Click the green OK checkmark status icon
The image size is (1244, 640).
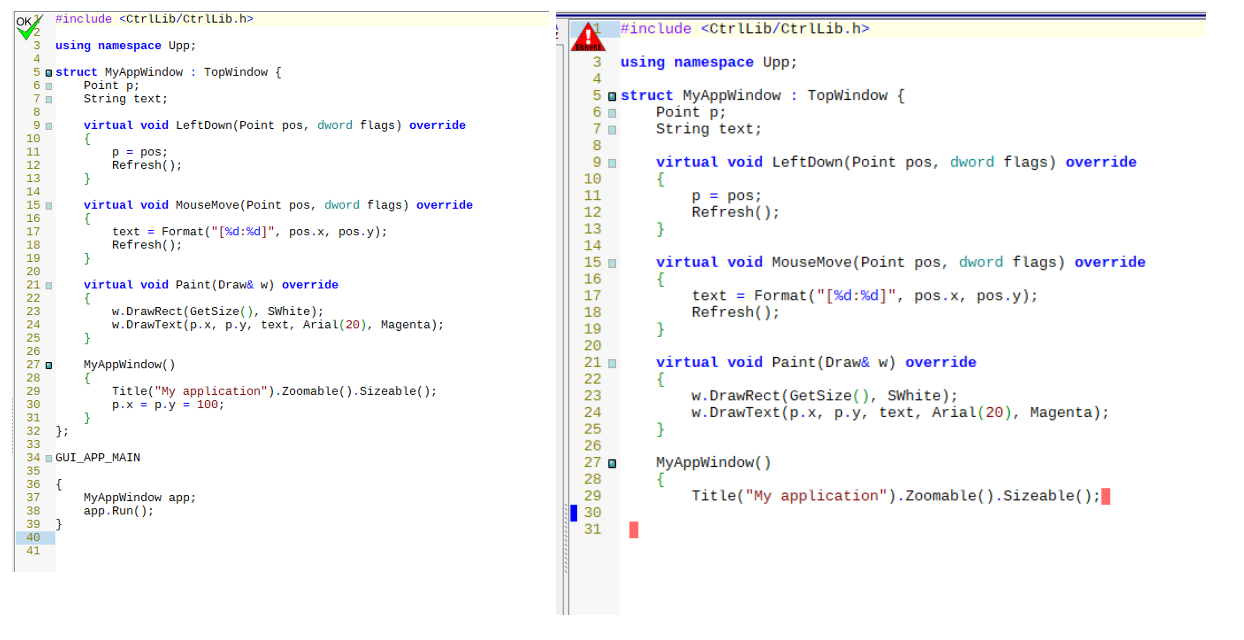(x=27, y=28)
